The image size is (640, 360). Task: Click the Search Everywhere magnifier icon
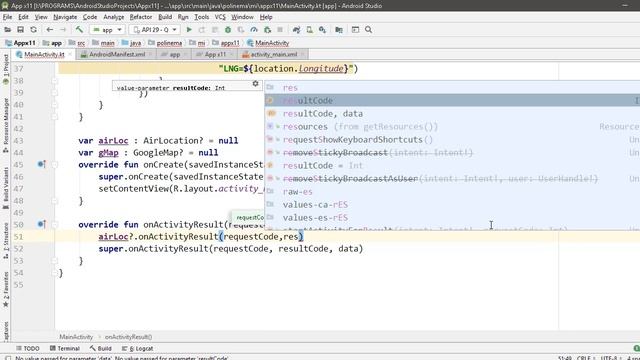coord(368,30)
